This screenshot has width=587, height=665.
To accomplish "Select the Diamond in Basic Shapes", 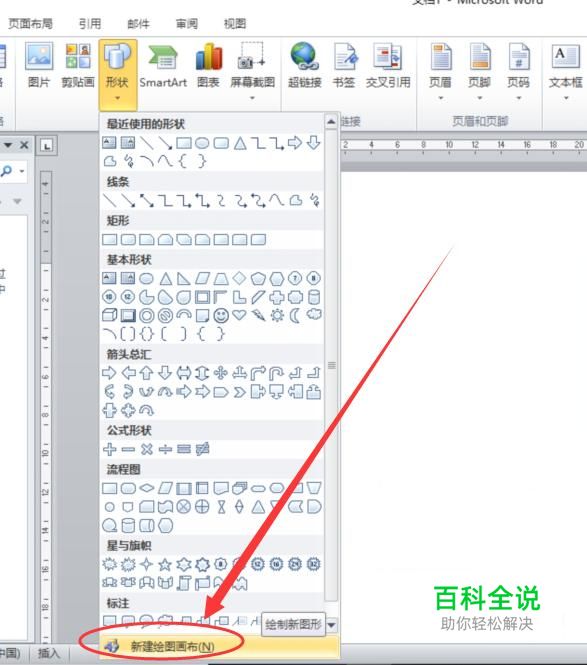I will coord(240,278).
